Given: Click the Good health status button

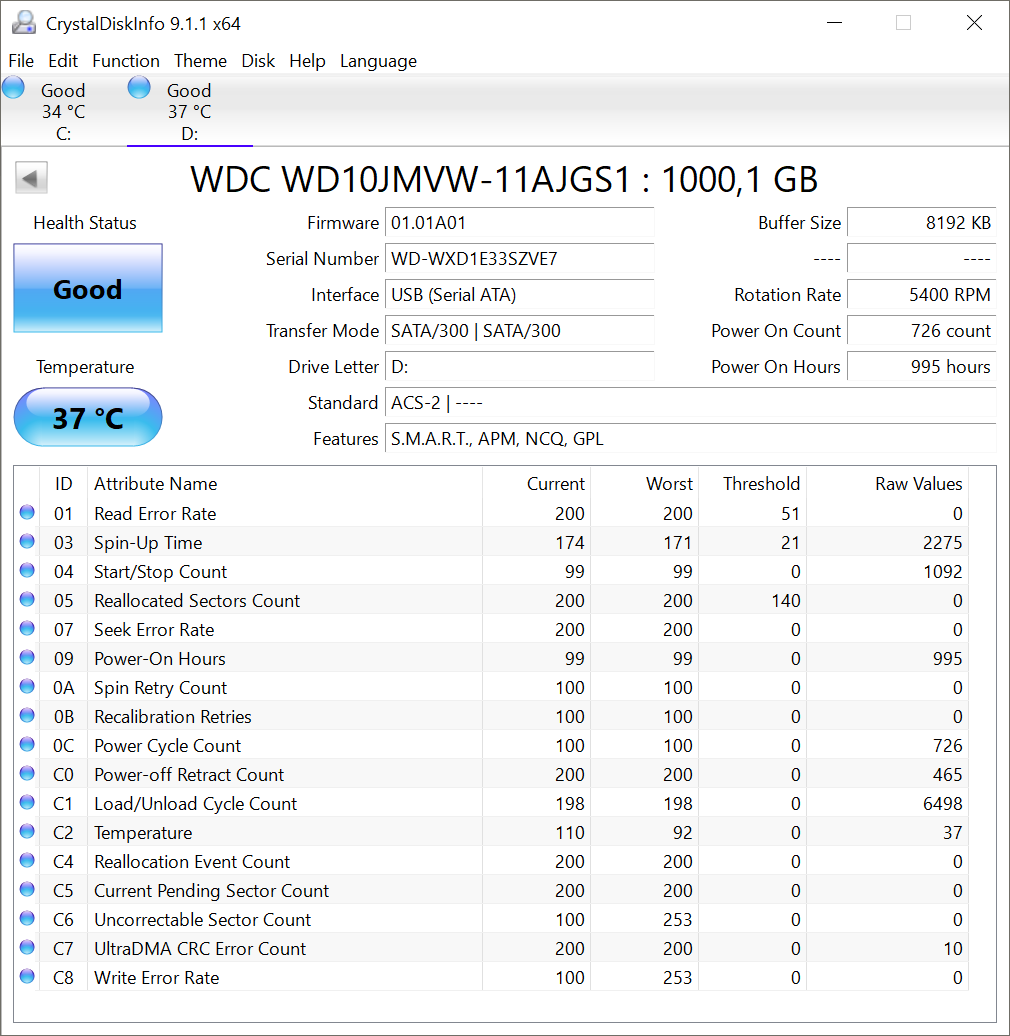Looking at the screenshot, I should coord(88,288).
